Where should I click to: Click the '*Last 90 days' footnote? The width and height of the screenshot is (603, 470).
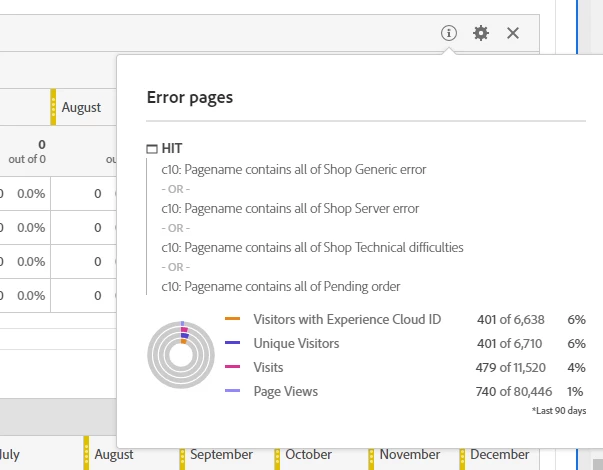[559, 411]
